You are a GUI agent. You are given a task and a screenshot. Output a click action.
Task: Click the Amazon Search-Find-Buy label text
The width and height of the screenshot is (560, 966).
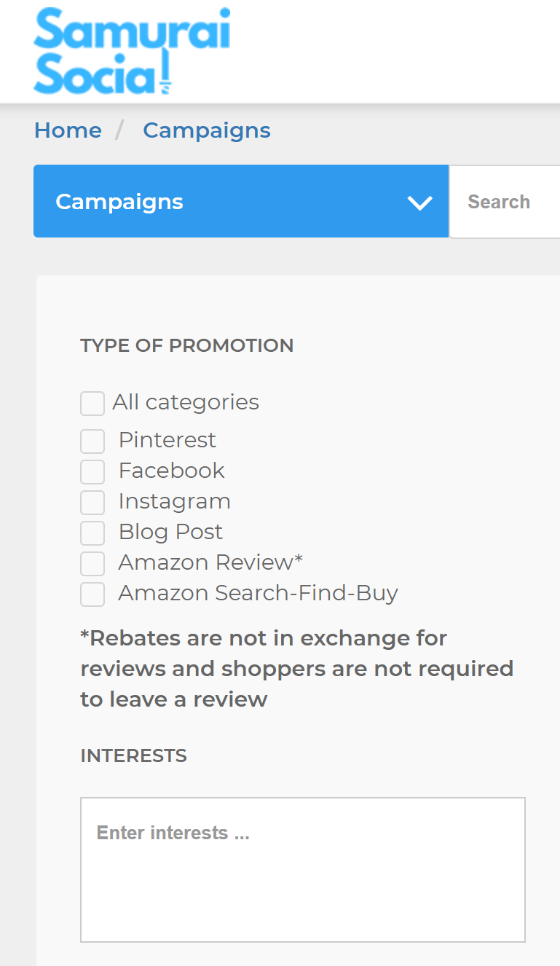coord(258,593)
